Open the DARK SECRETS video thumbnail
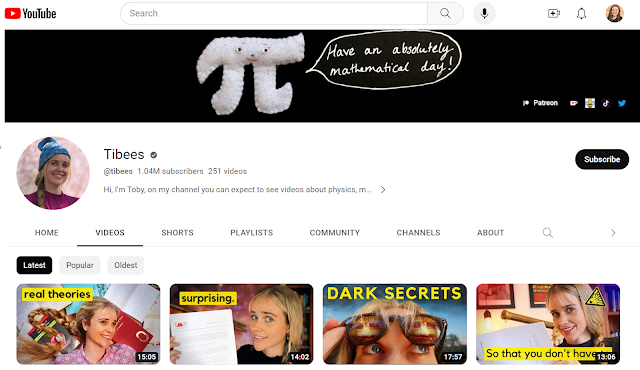This screenshot has width=640, height=370. (395, 324)
